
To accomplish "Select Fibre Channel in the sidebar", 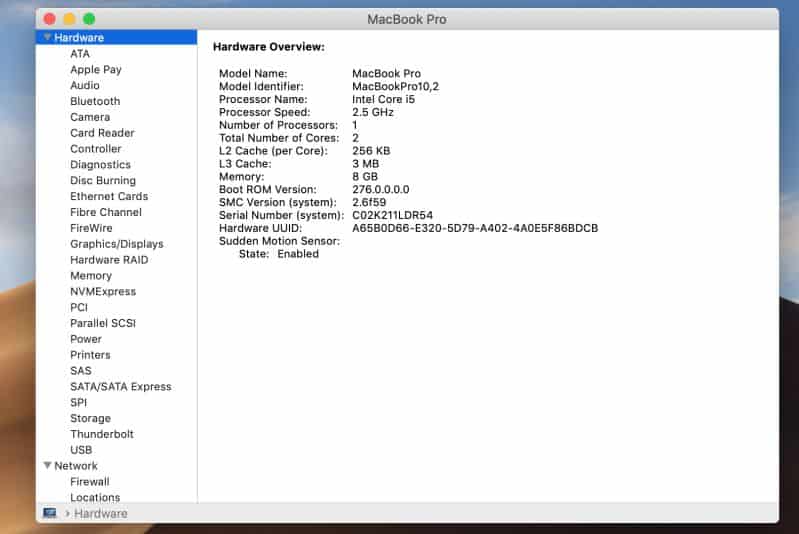I will click(x=106, y=212).
